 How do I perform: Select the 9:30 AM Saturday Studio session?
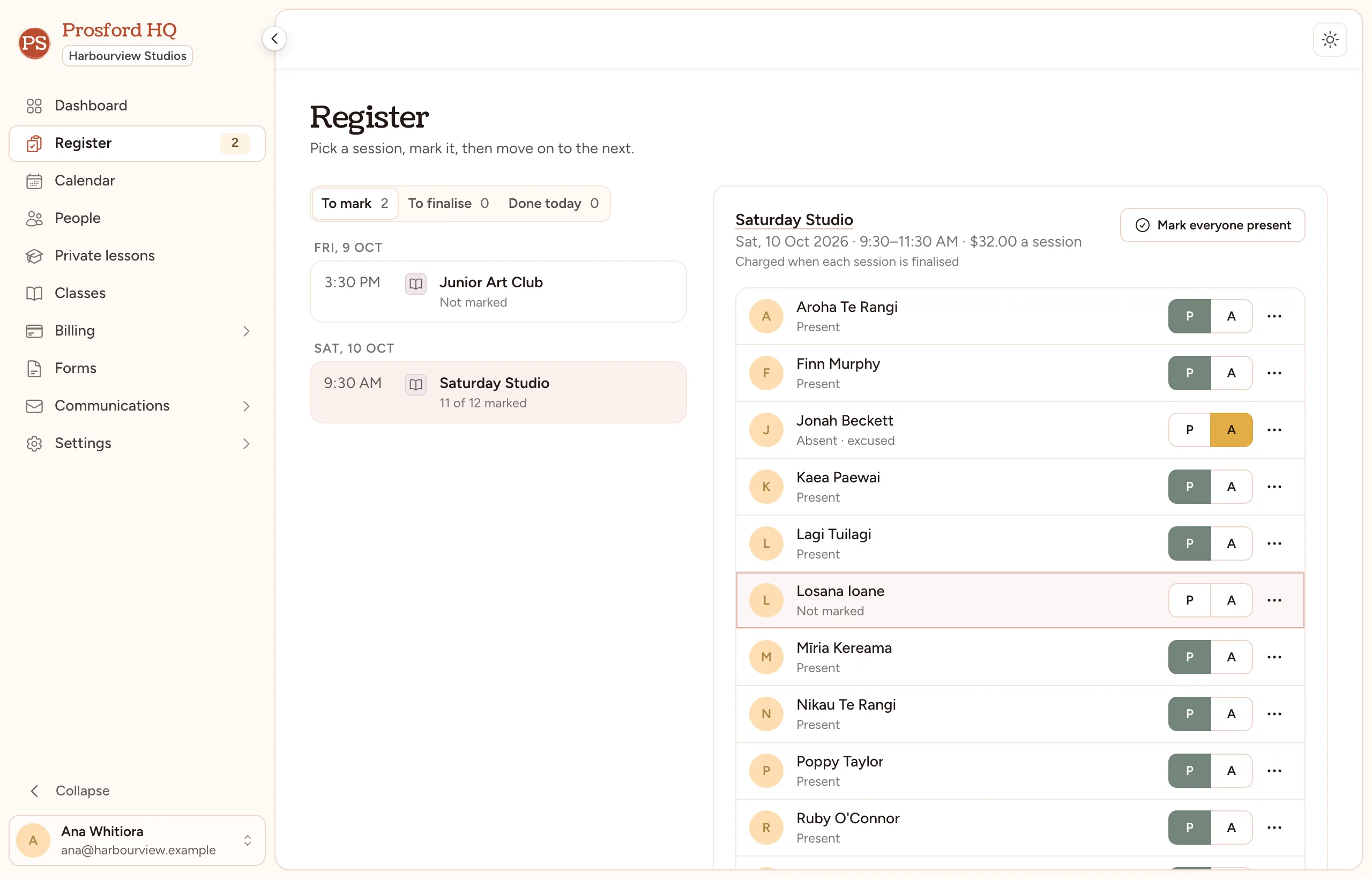click(498, 392)
